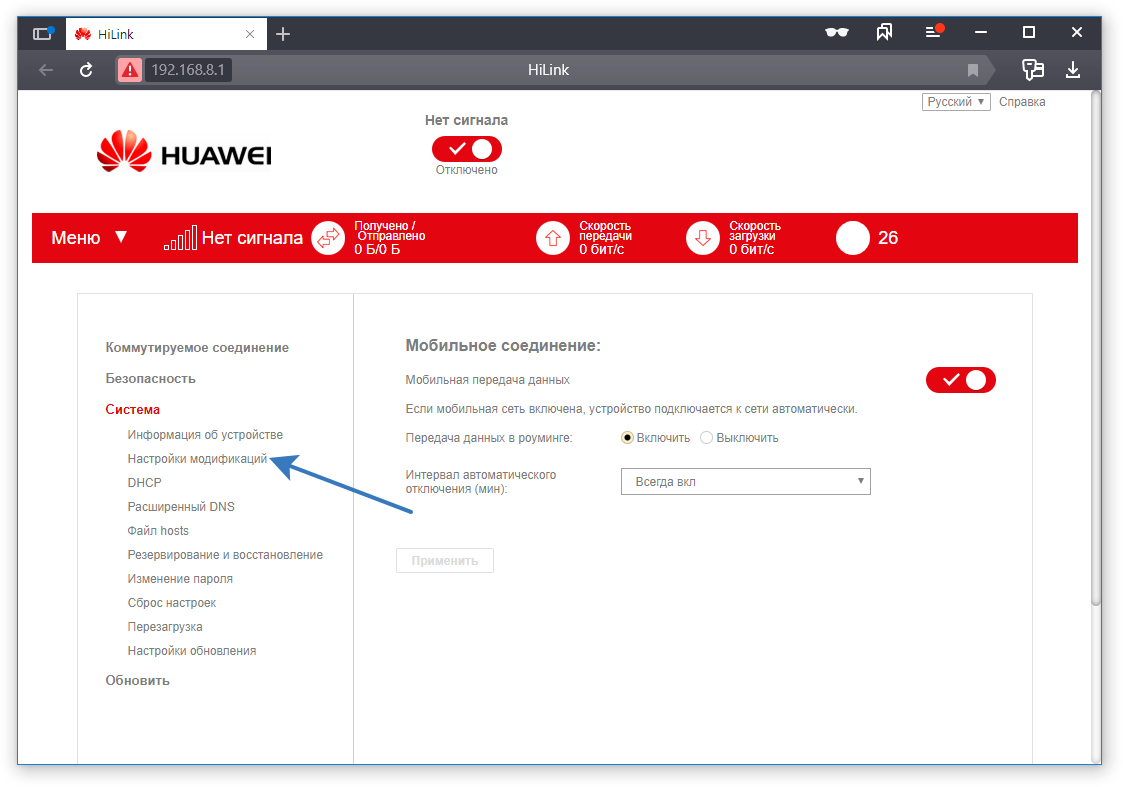1123x787 pixels.
Task: Open the downloads icon in toolbar
Action: tap(1072, 69)
